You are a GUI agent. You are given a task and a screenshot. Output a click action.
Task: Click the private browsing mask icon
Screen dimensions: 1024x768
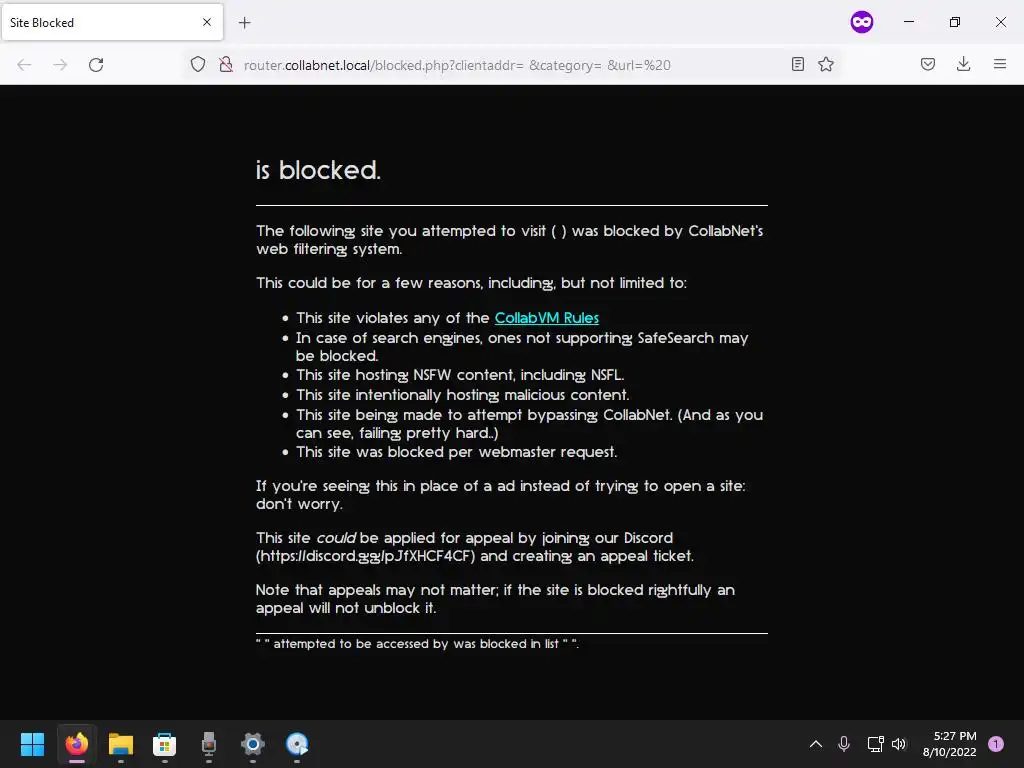(861, 22)
